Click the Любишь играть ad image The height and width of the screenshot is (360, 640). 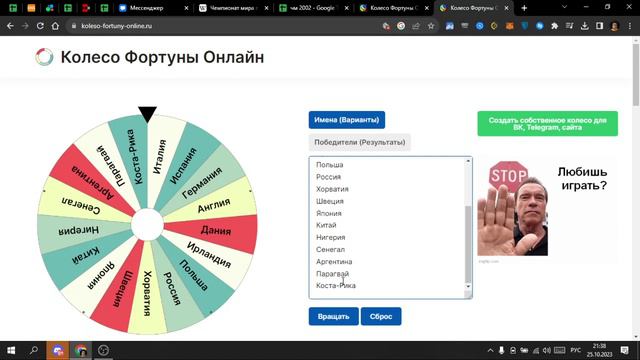pos(547,209)
